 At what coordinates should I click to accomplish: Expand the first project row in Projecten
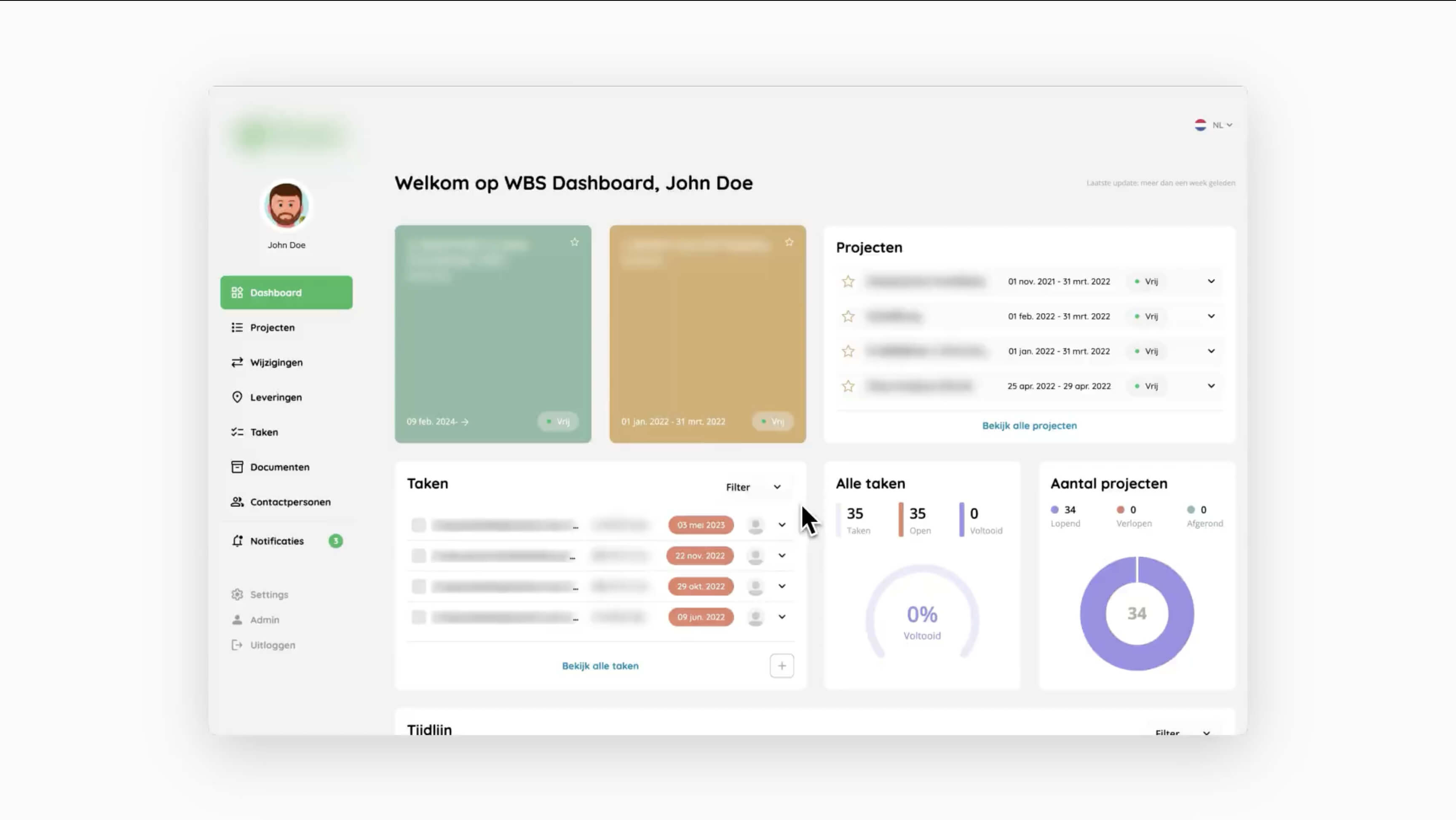[1211, 281]
